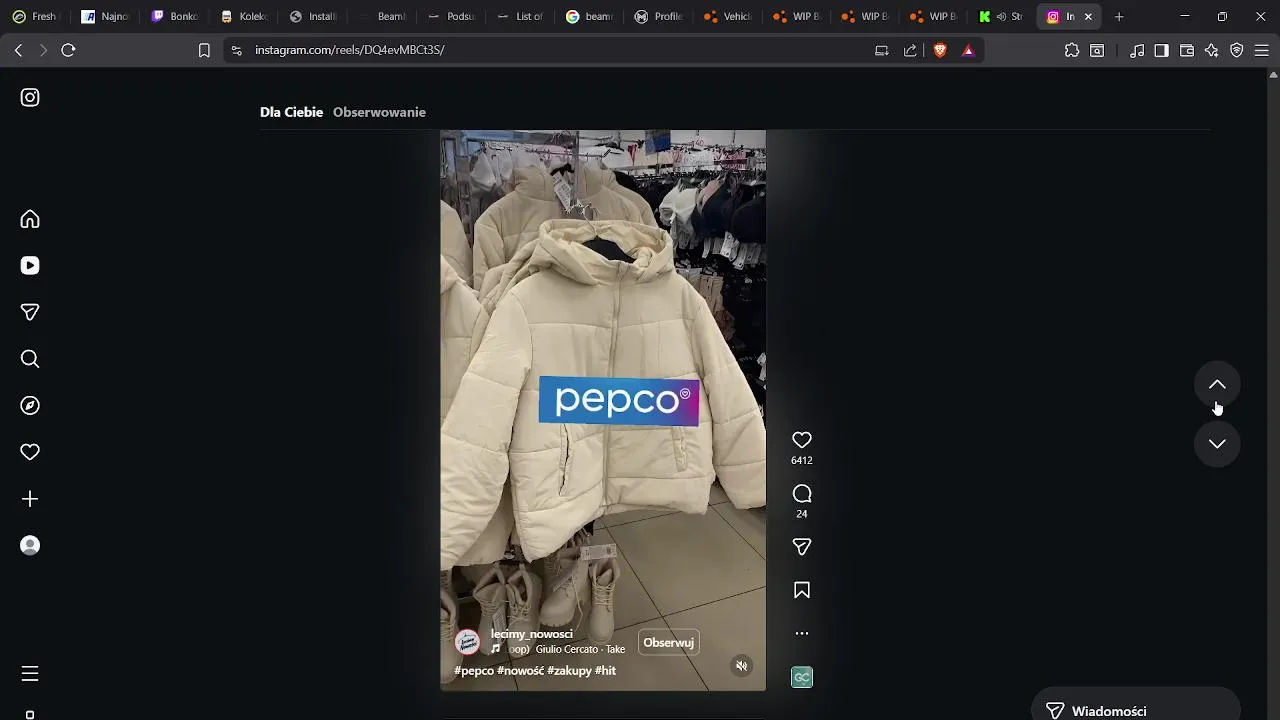Screen dimensions: 1280x720
Task: Toggle the browser sidebar panel
Action: coord(1161,50)
